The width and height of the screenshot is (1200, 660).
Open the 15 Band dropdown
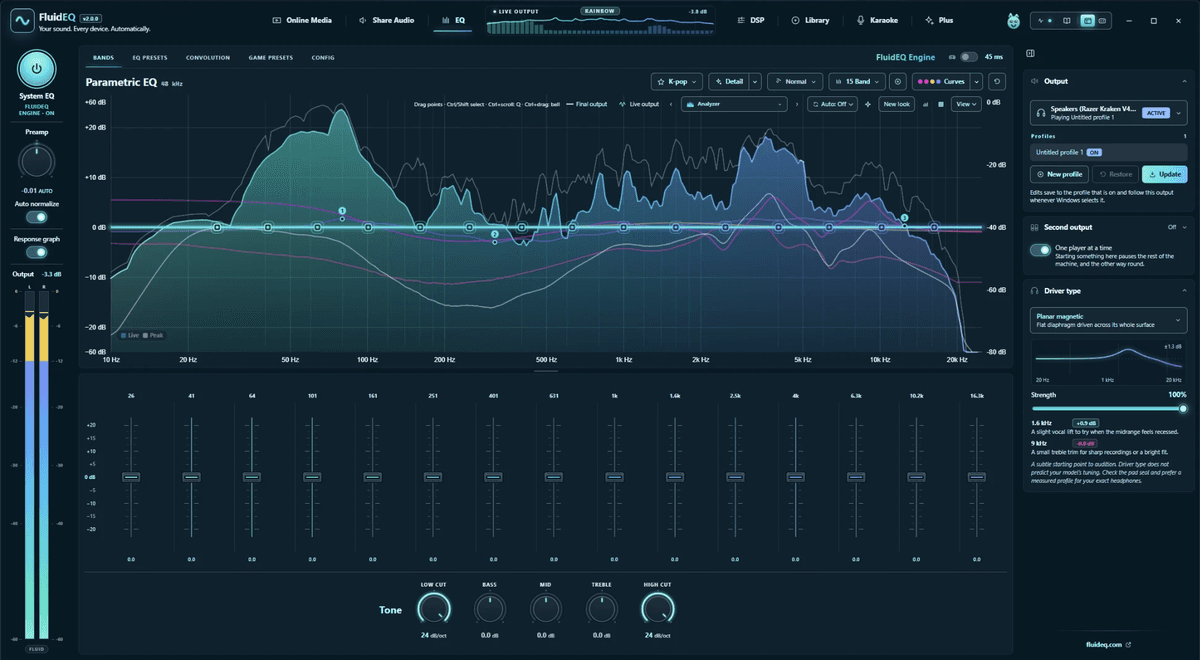[x=857, y=82]
